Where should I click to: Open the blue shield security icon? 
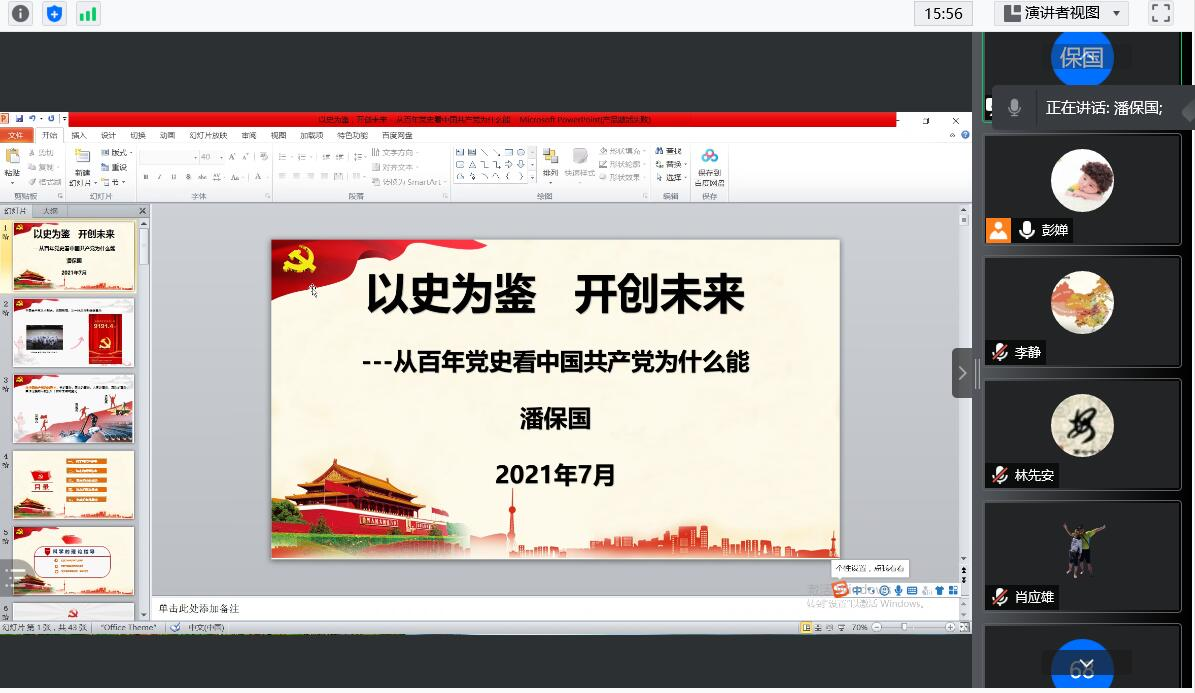pos(54,14)
